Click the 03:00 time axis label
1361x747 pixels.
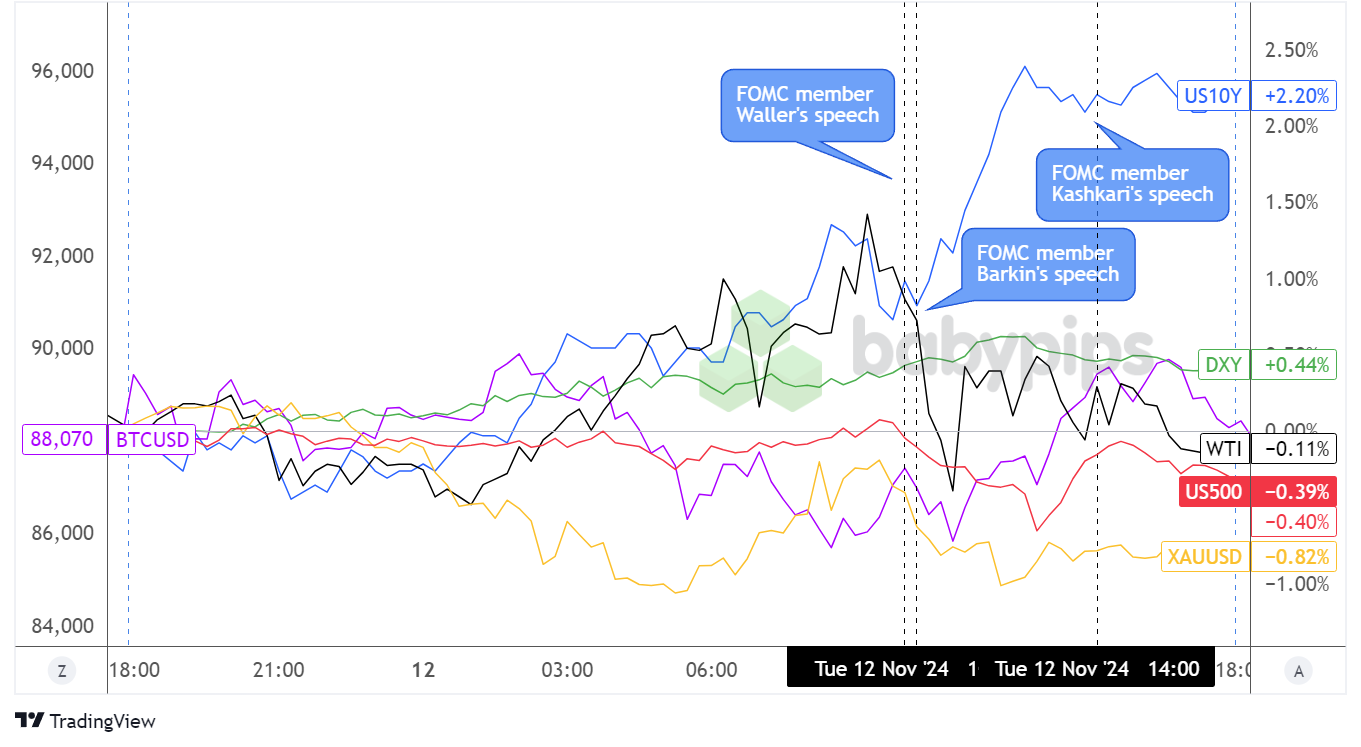click(x=567, y=669)
